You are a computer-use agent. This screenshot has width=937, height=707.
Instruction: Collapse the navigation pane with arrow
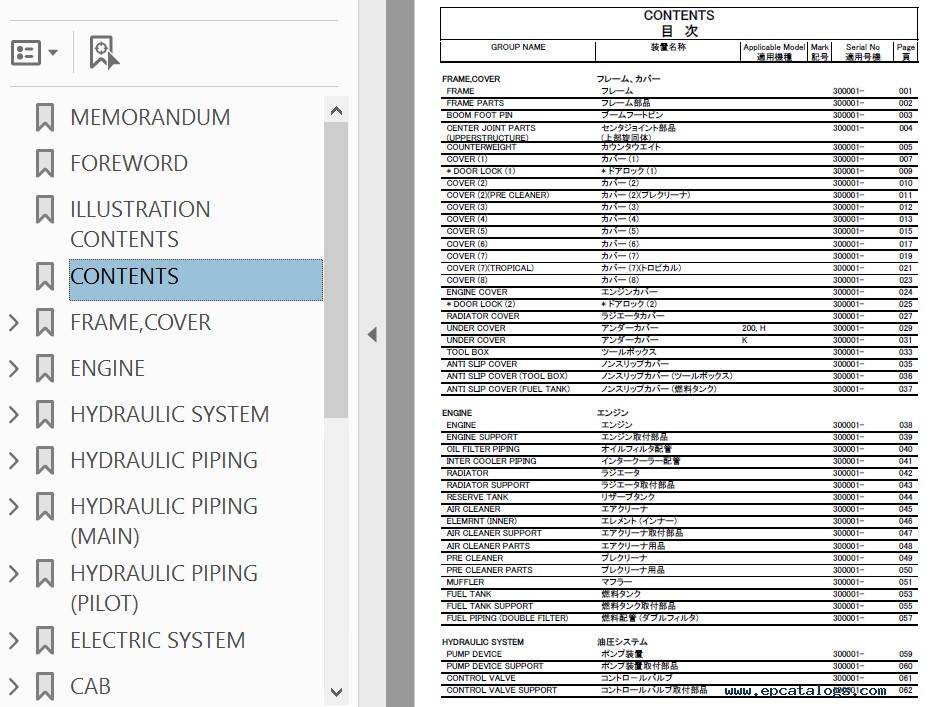(372, 334)
